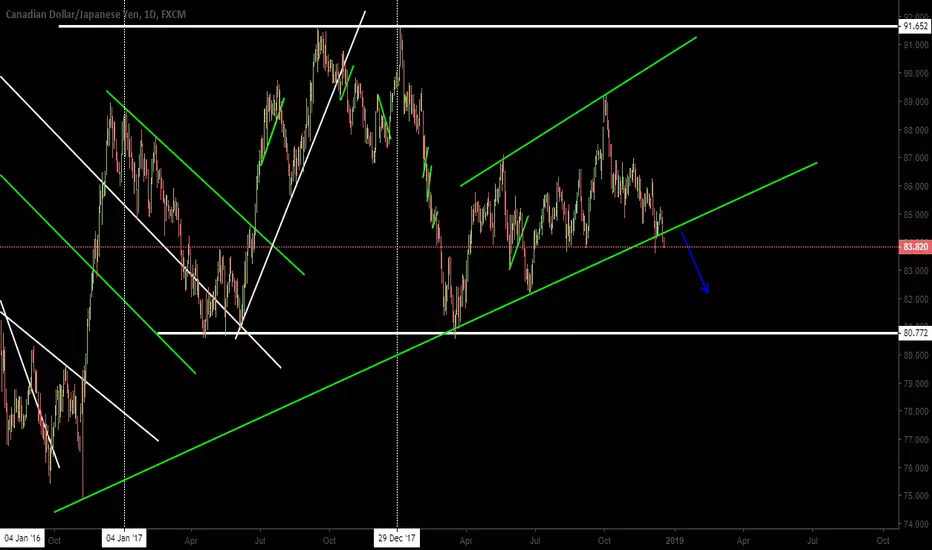Click the 80.000 price axis value
932x550 pixels.
(916, 356)
